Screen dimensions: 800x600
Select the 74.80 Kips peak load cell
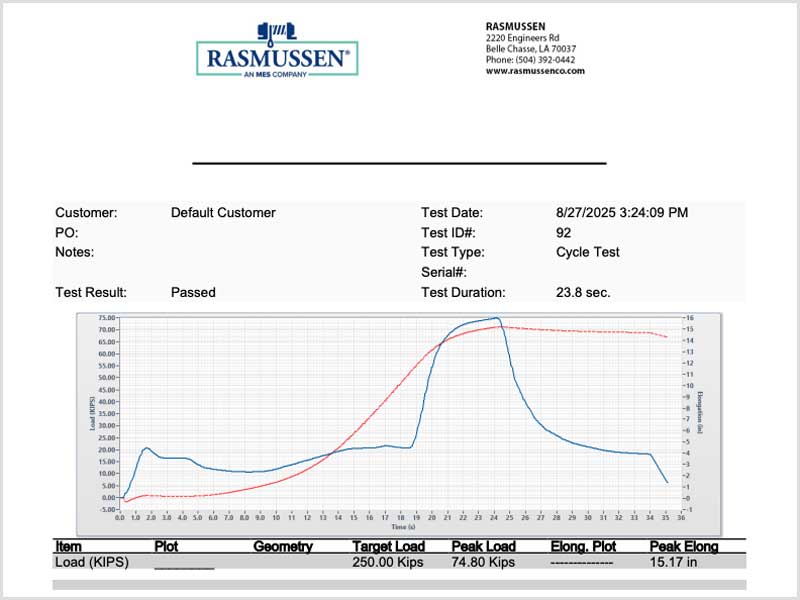483,562
